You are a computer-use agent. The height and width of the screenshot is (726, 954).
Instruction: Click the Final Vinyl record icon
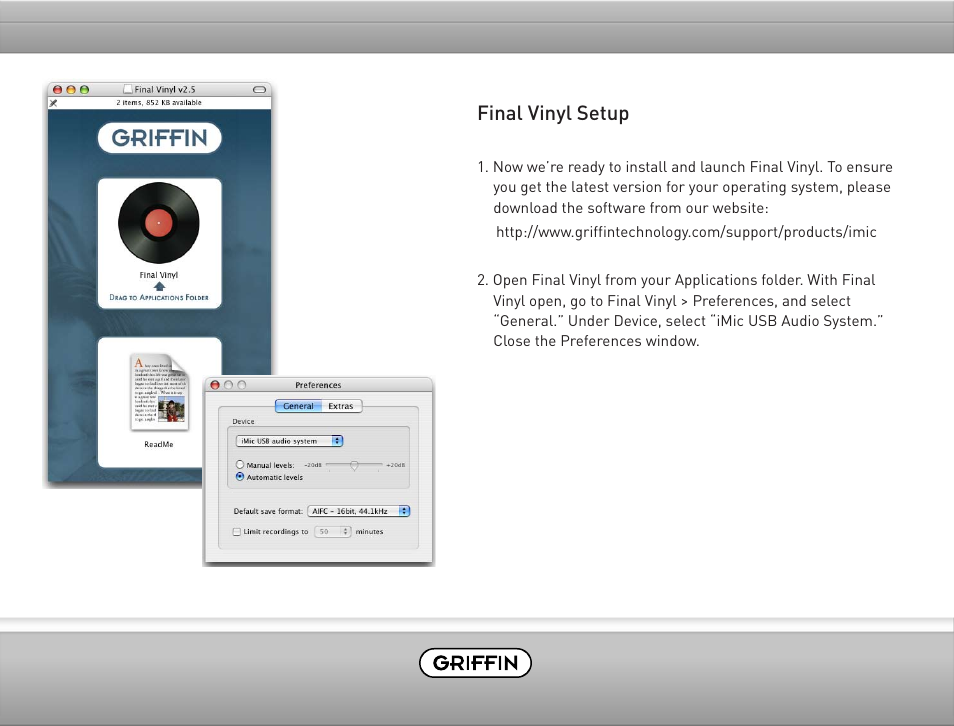point(159,223)
